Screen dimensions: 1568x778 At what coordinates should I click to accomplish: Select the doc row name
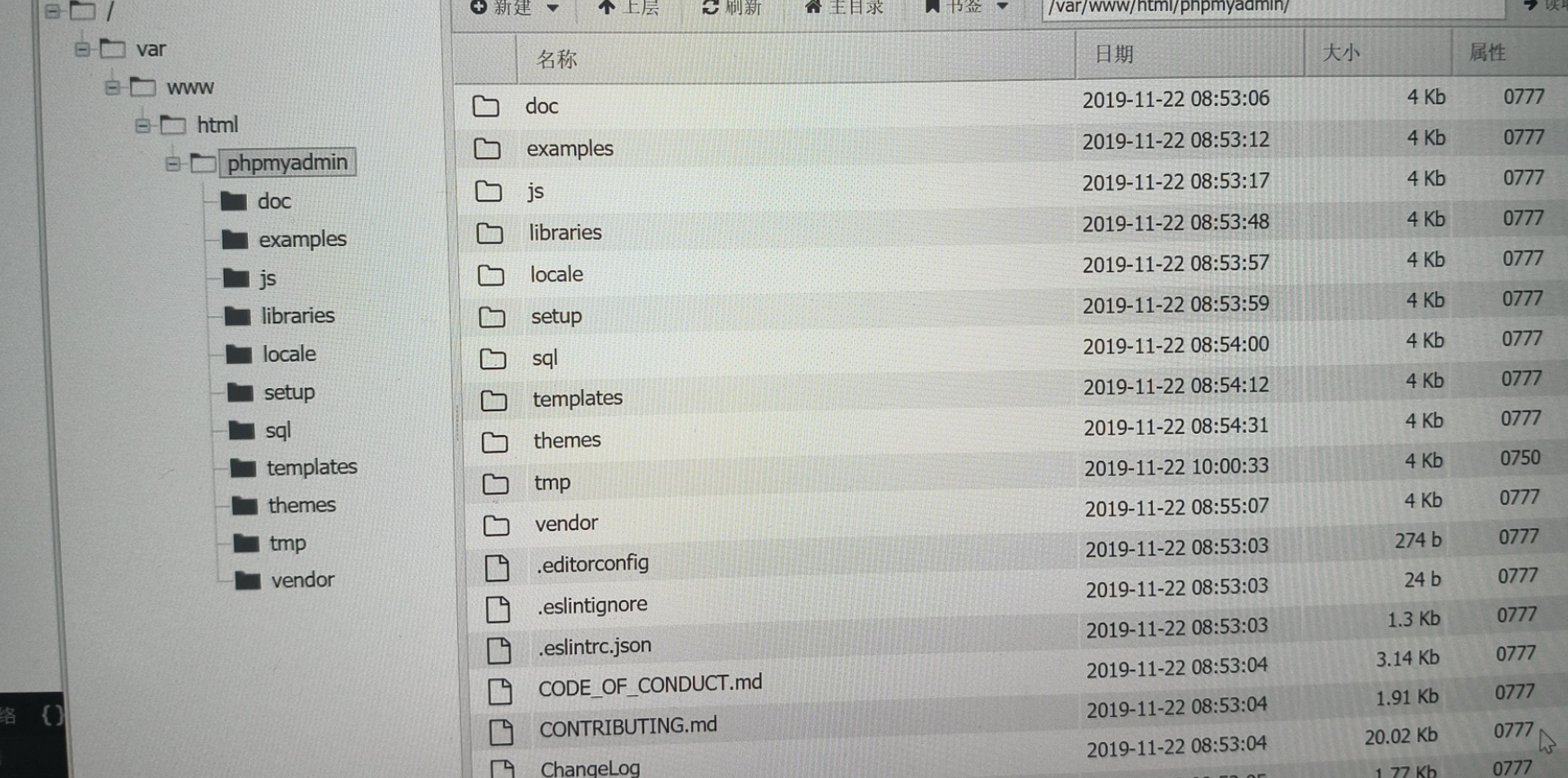(x=542, y=106)
